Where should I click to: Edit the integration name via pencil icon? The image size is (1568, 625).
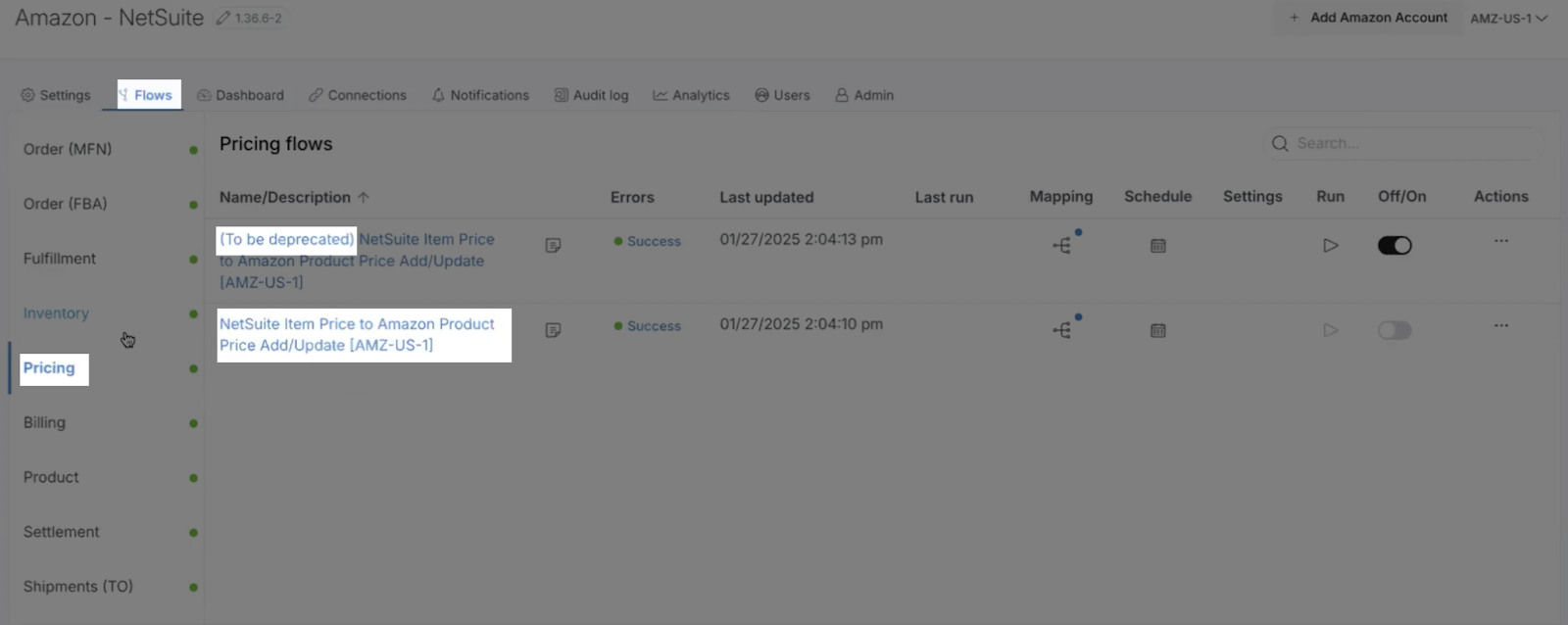(x=223, y=18)
